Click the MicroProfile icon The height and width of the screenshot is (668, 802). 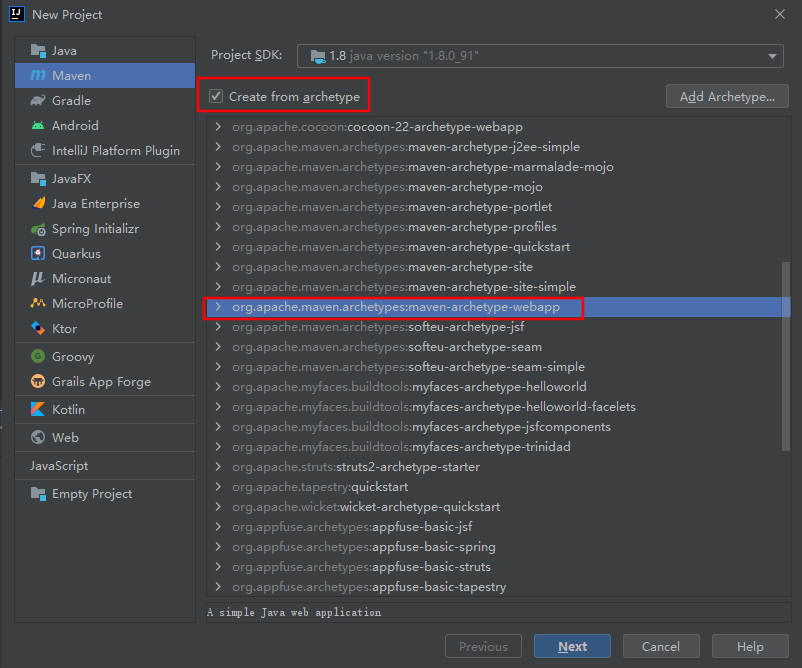pyautogui.click(x=38, y=303)
